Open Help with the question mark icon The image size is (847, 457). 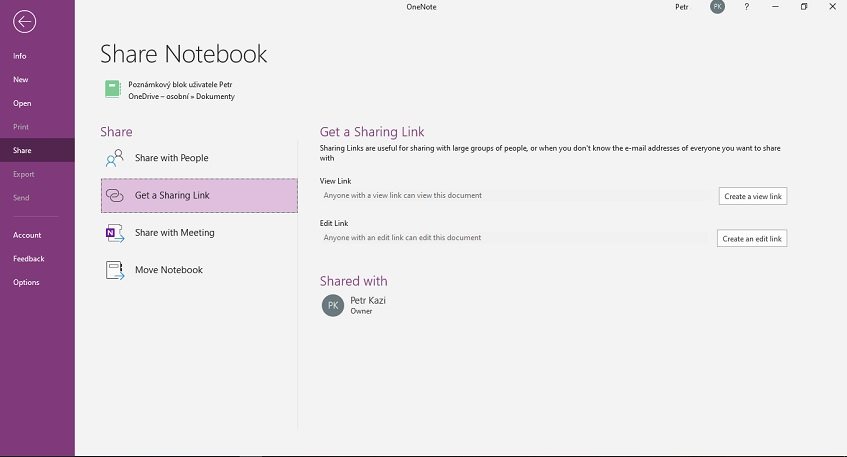click(x=747, y=7)
